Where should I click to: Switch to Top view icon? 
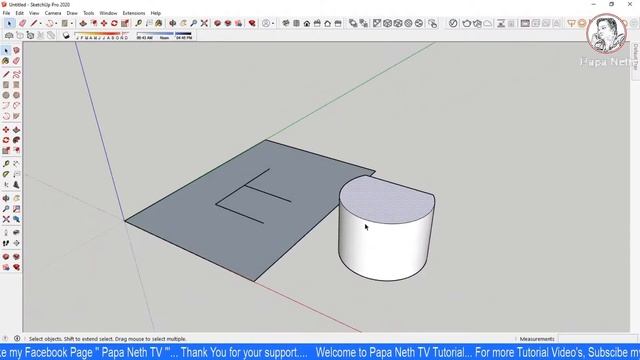click(296, 23)
